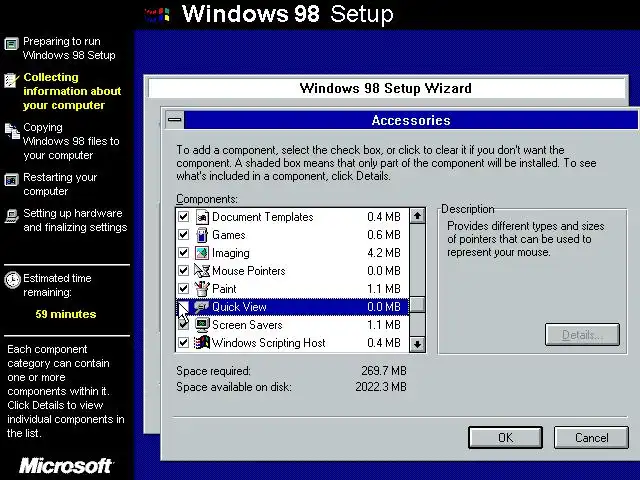Click the Accessories title bar

(x=411, y=120)
